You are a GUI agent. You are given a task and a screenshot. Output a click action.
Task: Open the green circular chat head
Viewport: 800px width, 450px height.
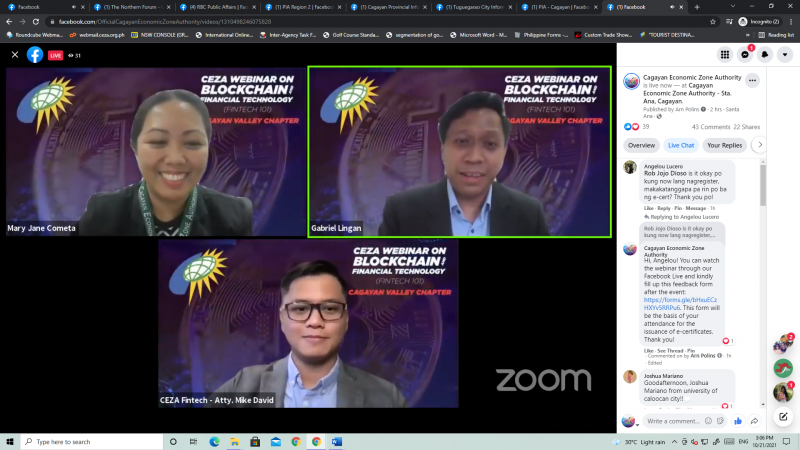tap(783, 368)
